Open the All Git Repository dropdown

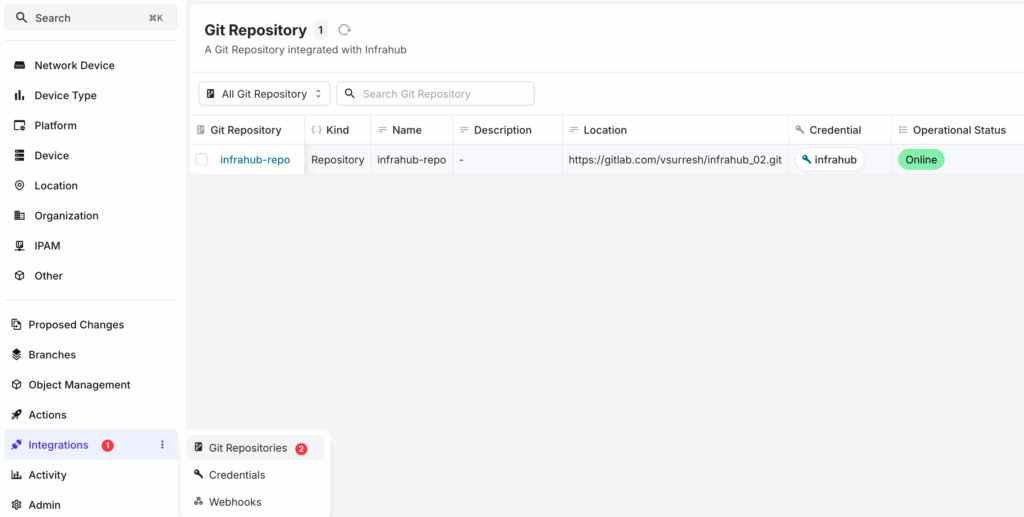(x=264, y=93)
